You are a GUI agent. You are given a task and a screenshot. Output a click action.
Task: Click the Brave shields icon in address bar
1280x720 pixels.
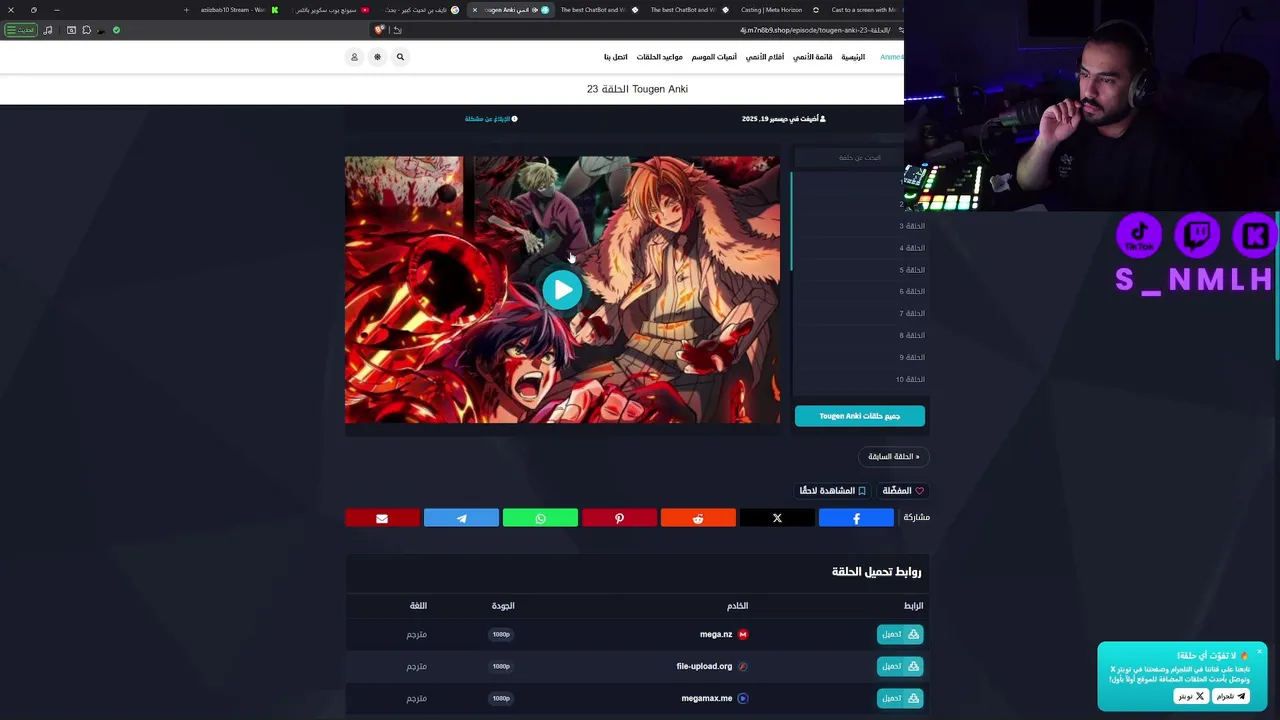coord(379,30)
